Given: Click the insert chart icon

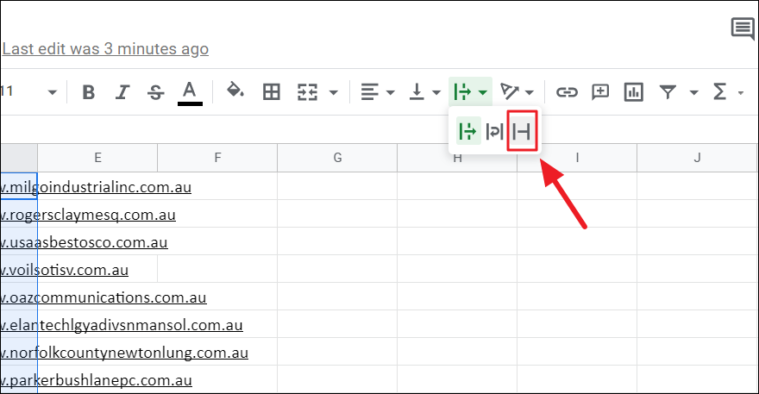Looking at the screenshot, I should (633, 91).
